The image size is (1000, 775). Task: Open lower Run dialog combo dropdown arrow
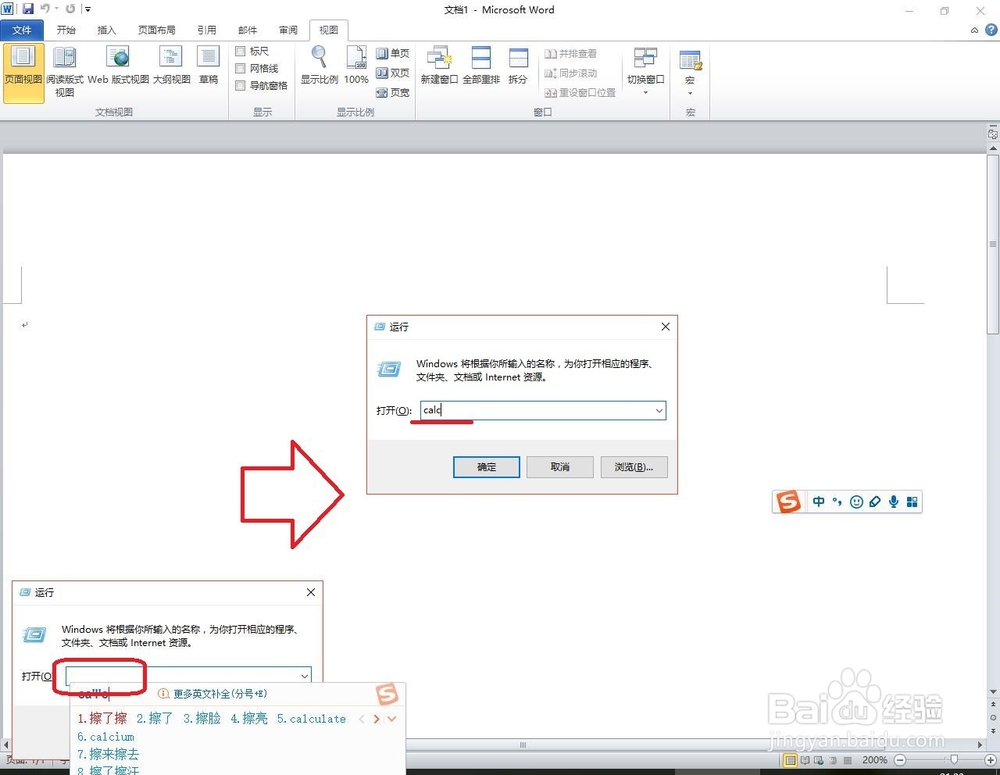[x=305, y=675]
